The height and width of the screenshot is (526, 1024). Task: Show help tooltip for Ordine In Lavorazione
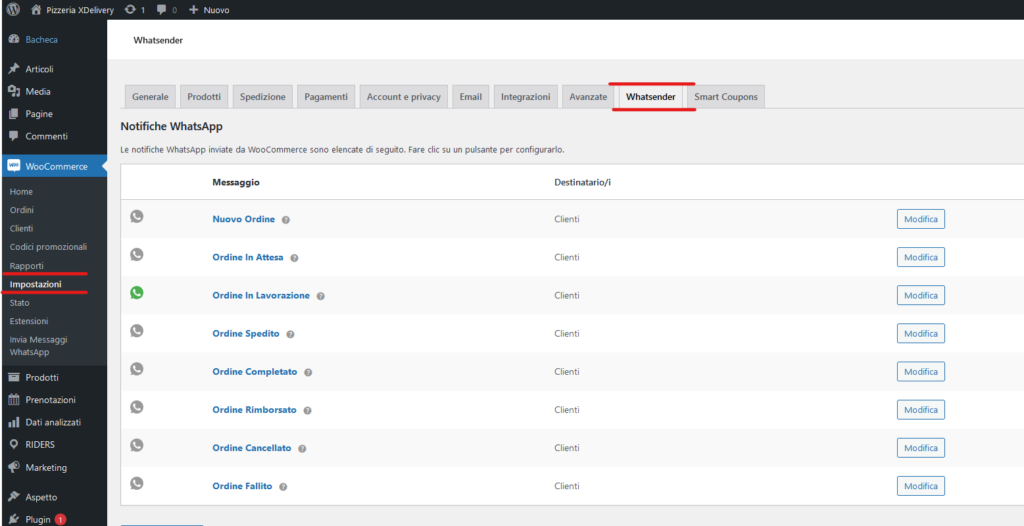pos(321,296)
